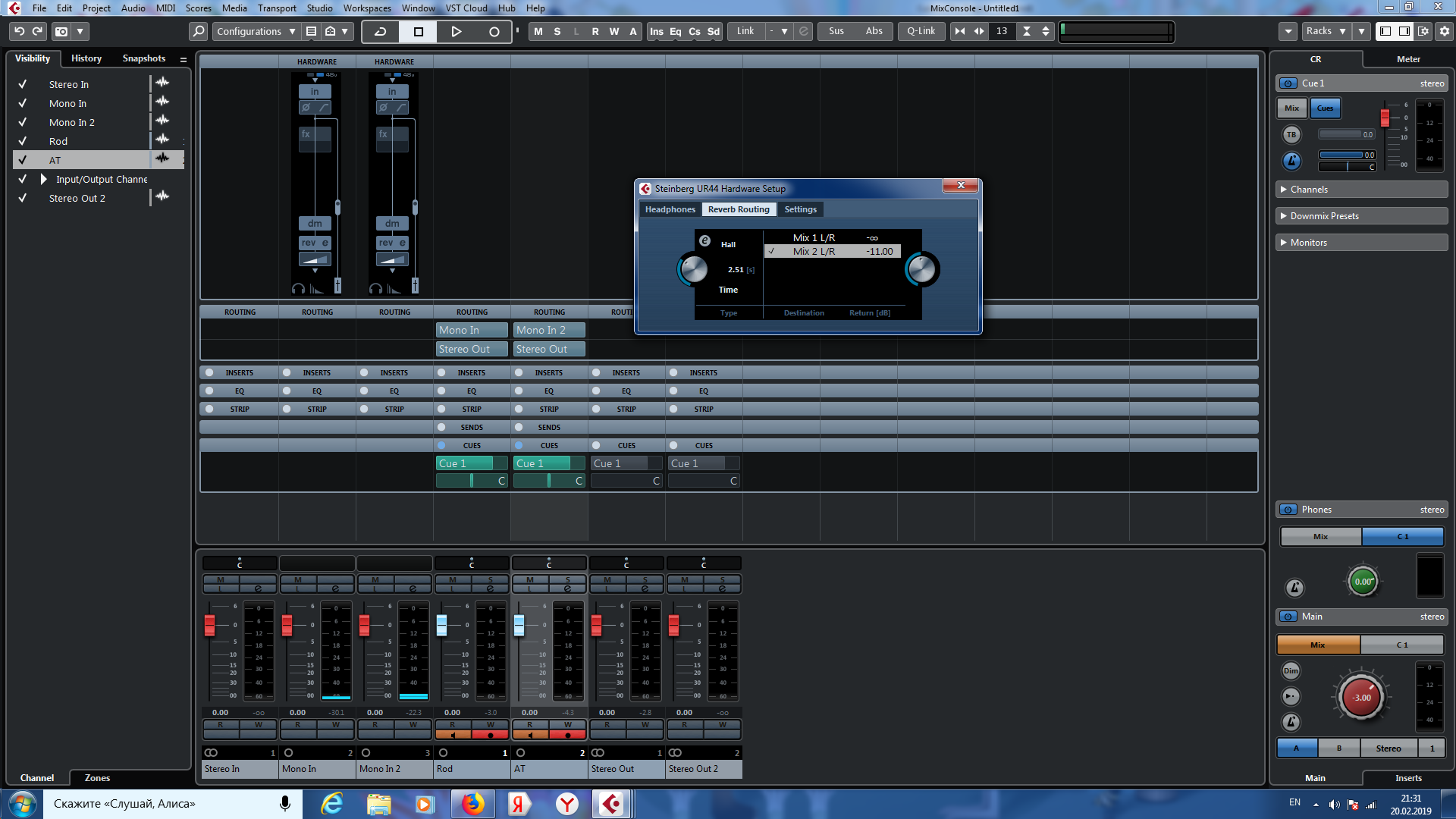The image size is (1456, 819).
Task: Open Internet Explorer from the taskbar
Action: pos(333,804)
